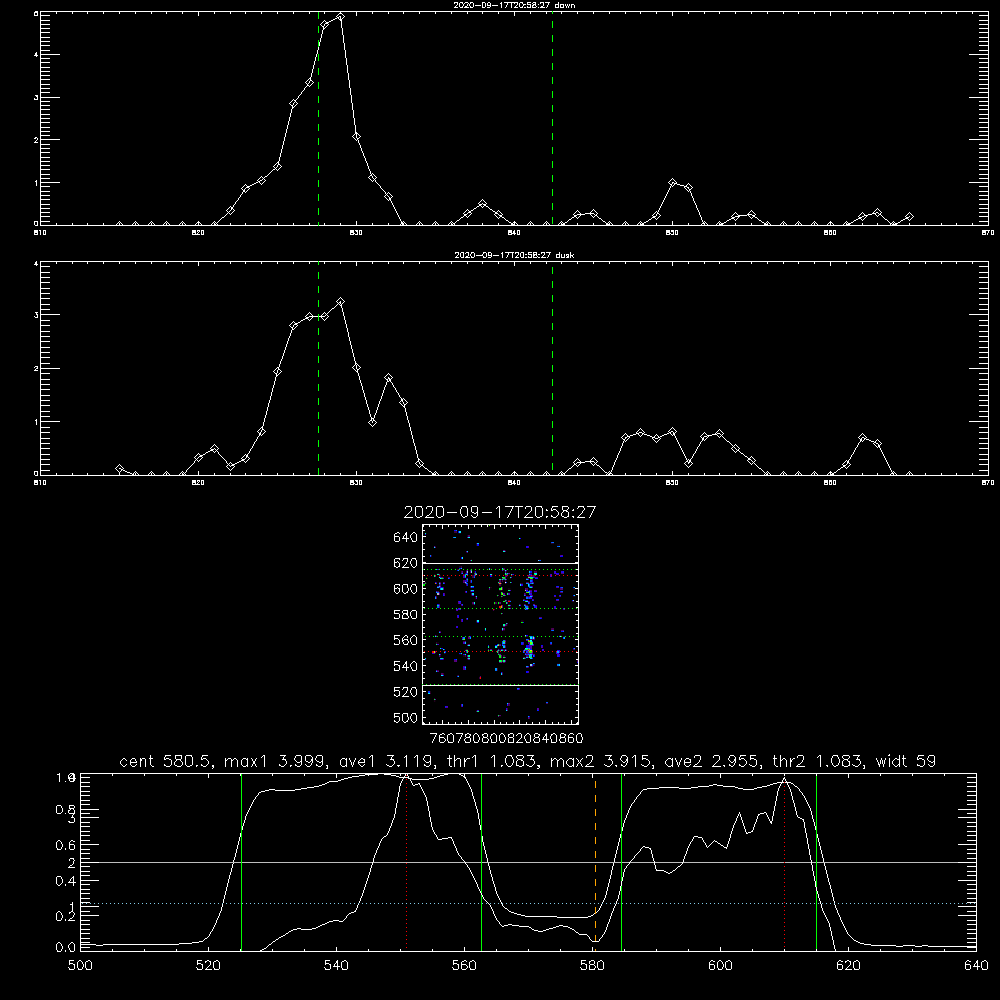The width and height of the screenshot is (1000, 1000).
Task: Select the "max1 3.999" value in the stats header
Action: point(275,761)
